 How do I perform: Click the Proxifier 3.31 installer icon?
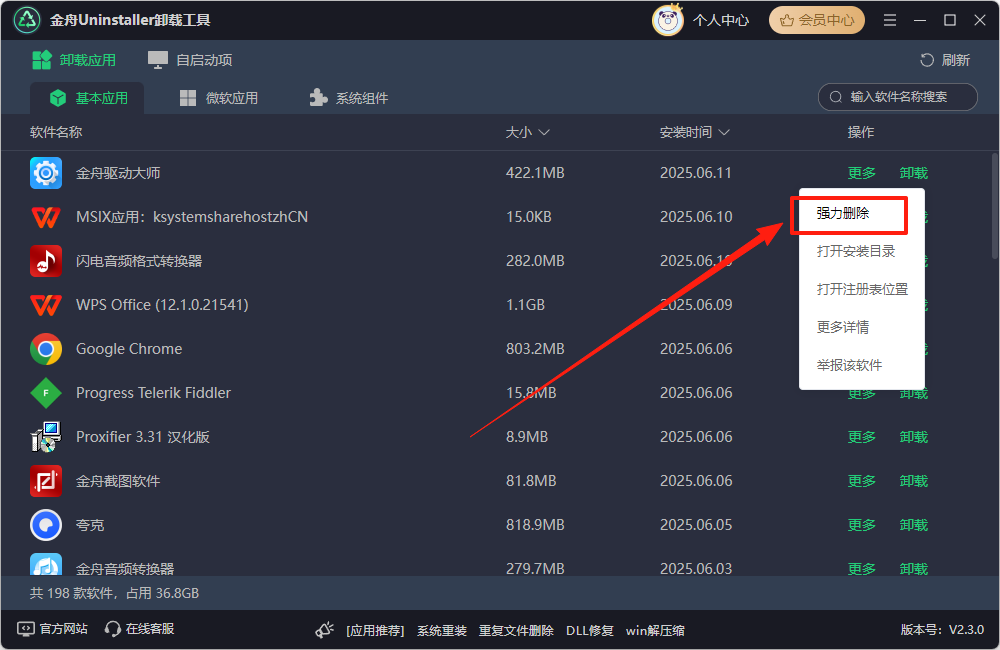pyautogui.click(x=46, y=437)
